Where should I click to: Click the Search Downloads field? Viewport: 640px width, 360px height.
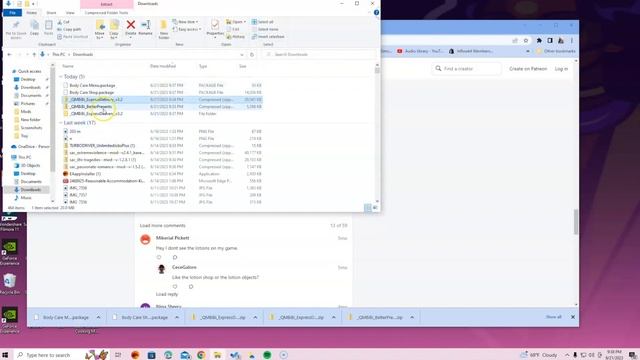coord(319,54)
